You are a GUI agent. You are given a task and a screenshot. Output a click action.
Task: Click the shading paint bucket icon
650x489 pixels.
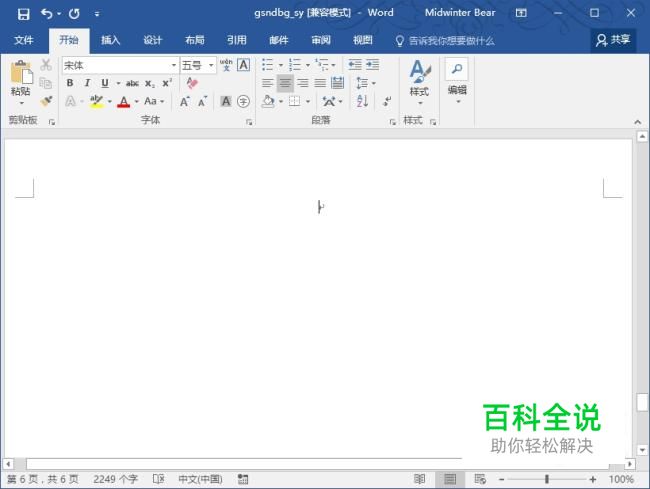pos(268,101)
